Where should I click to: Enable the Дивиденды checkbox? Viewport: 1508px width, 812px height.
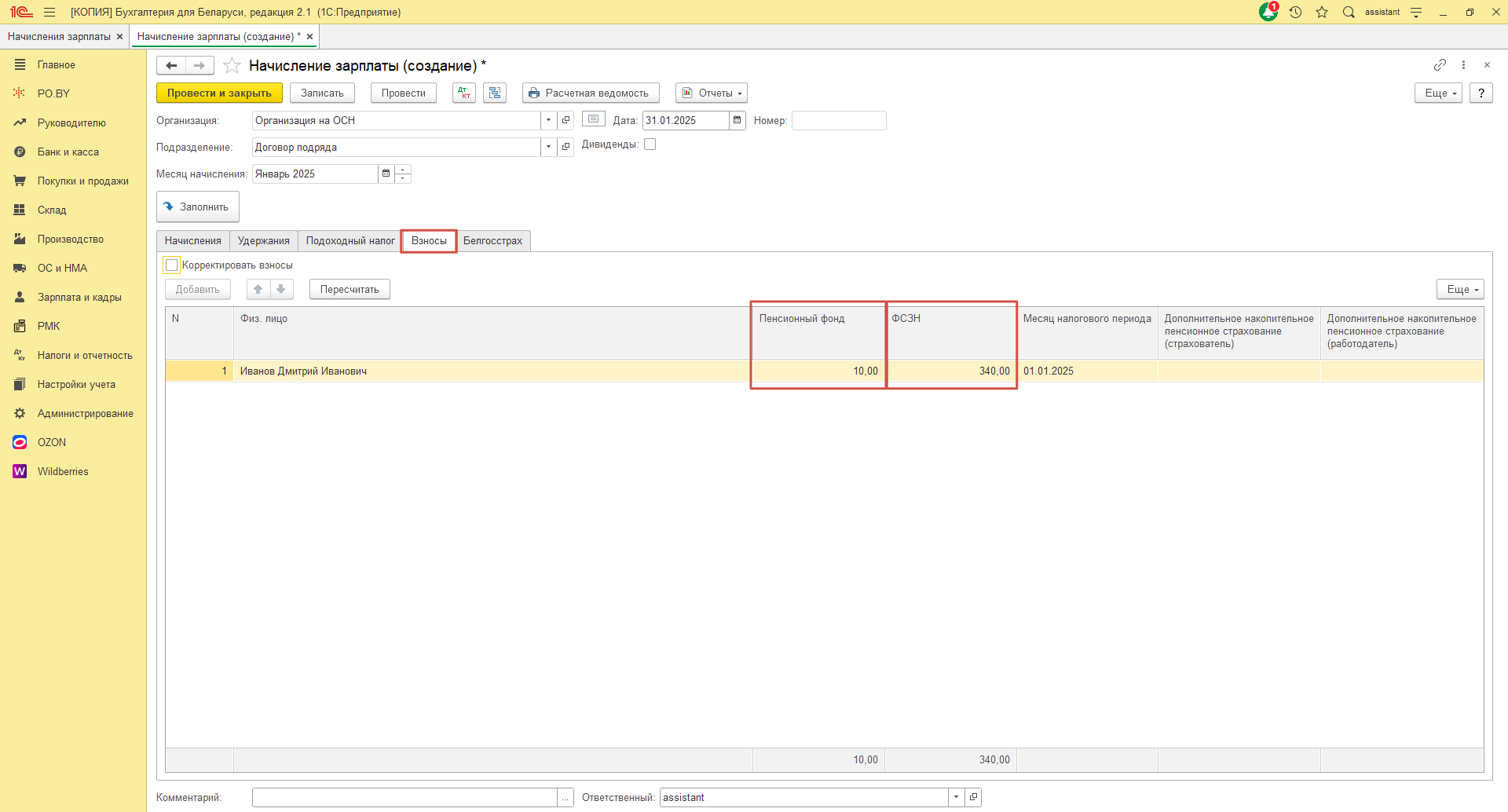tap(650, 144)
